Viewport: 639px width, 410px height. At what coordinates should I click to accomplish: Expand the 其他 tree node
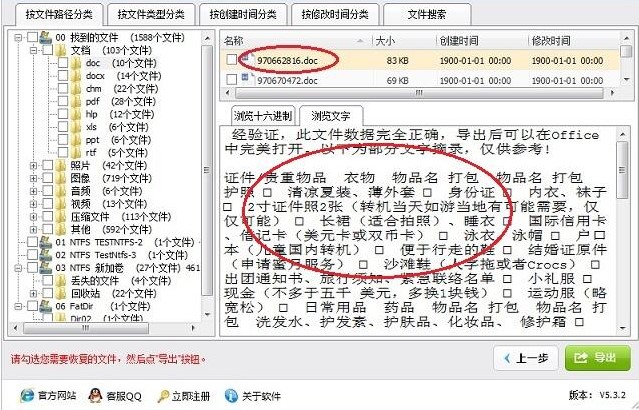[33, 229]
